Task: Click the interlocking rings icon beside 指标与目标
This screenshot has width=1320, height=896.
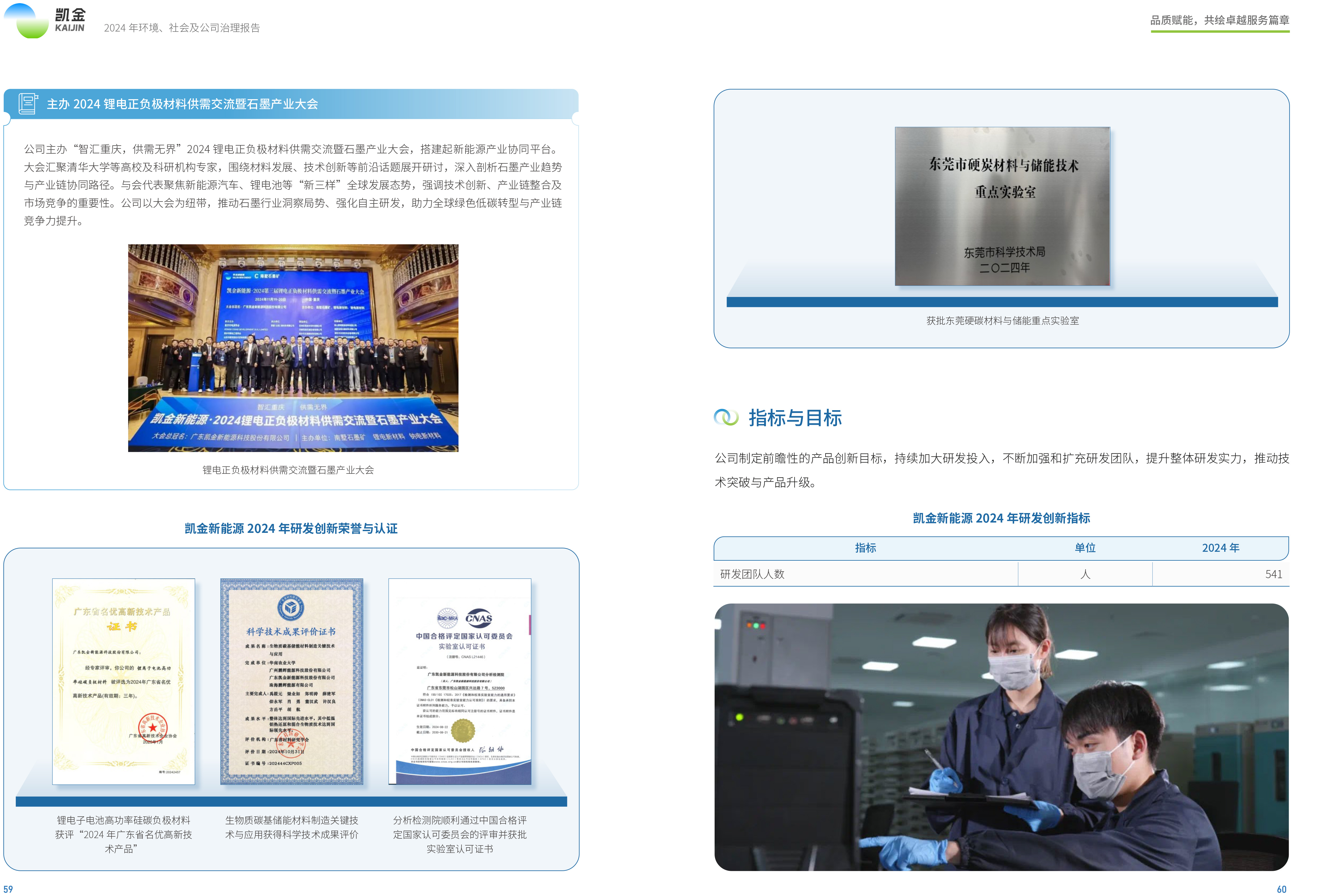Action: (x=726, y=417)
